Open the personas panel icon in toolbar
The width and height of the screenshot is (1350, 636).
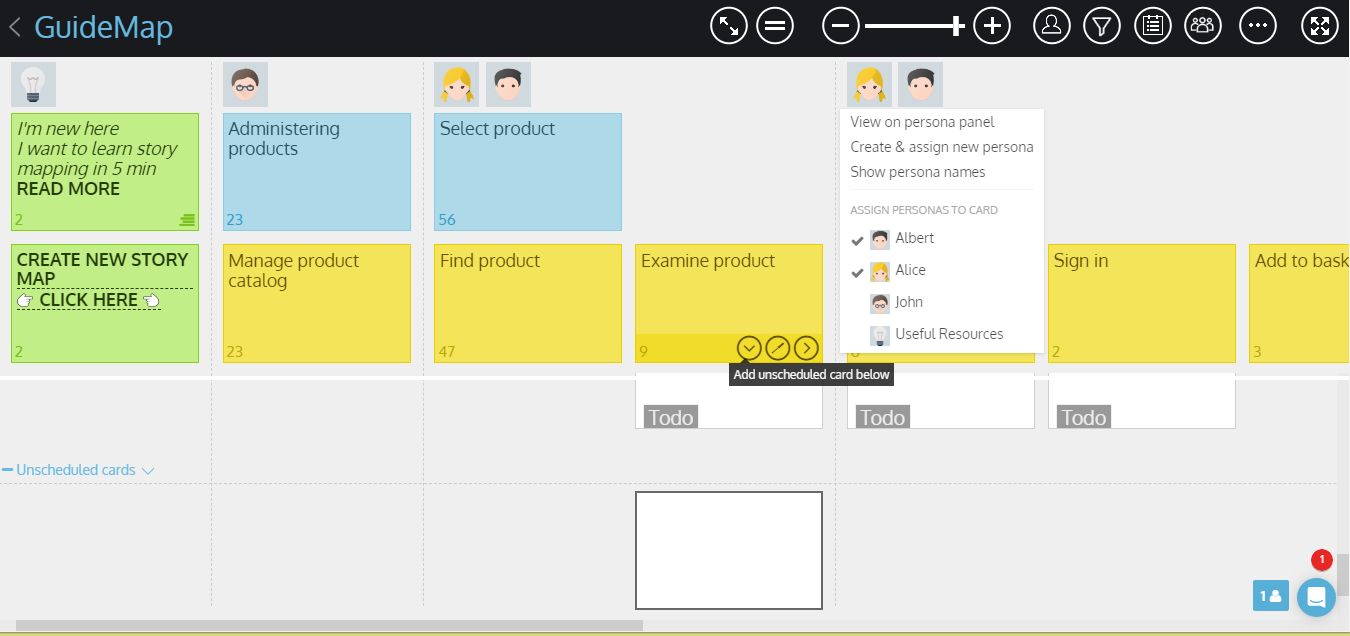(1051, 26)
